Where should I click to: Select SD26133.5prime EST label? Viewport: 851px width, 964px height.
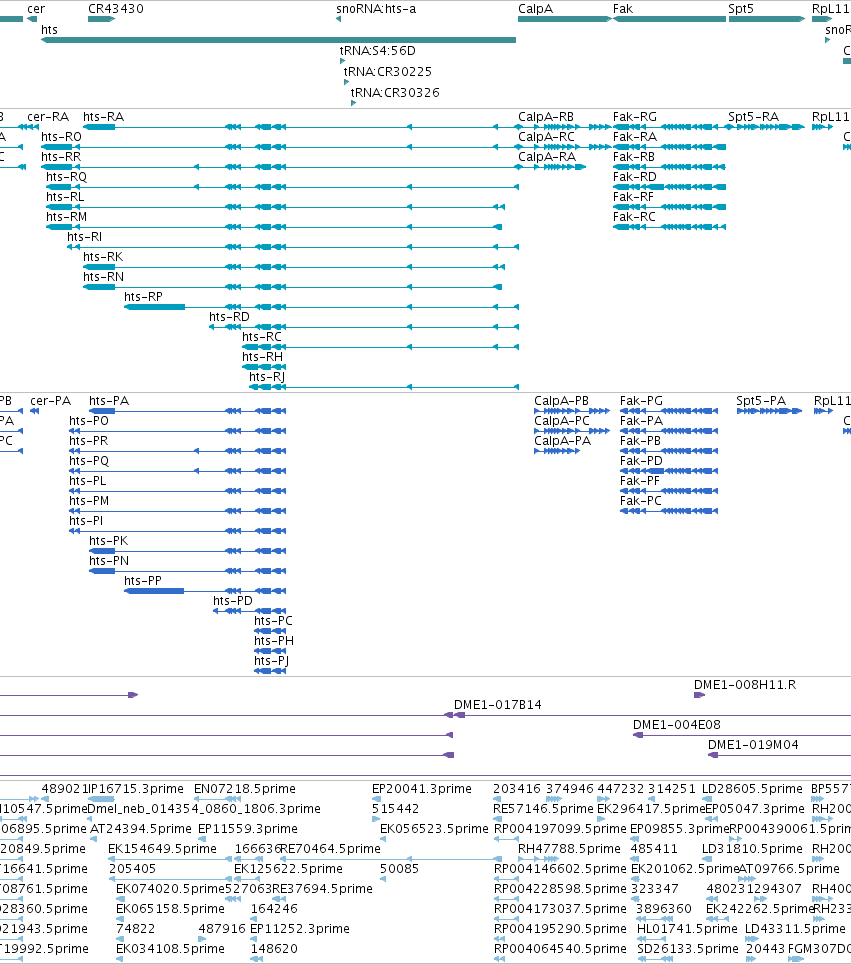coord(687,949)
